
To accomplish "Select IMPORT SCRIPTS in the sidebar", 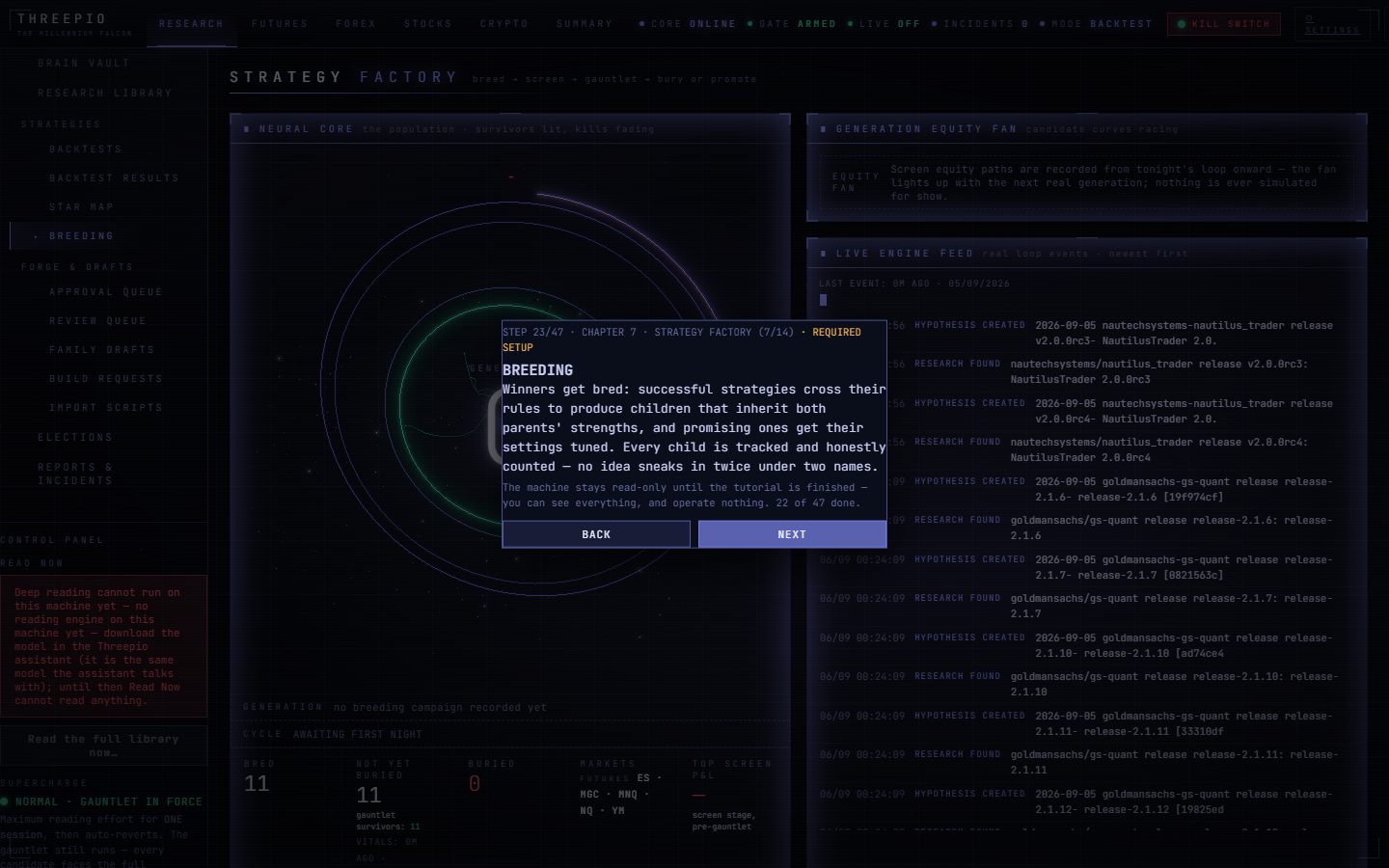I will click(106, 408).
